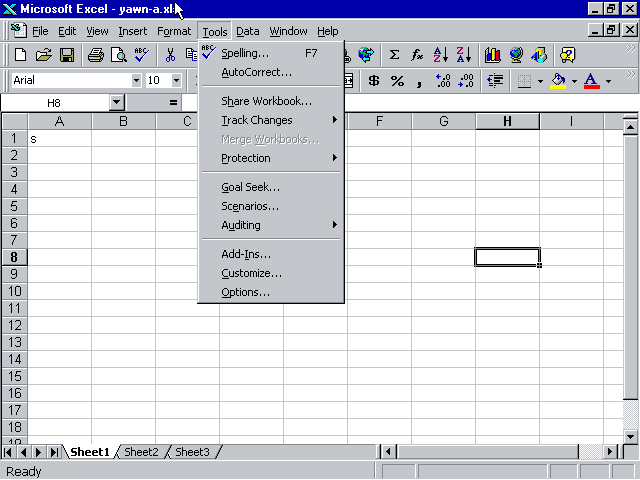
Task: Open the Data menu
Action: (247, 31)
